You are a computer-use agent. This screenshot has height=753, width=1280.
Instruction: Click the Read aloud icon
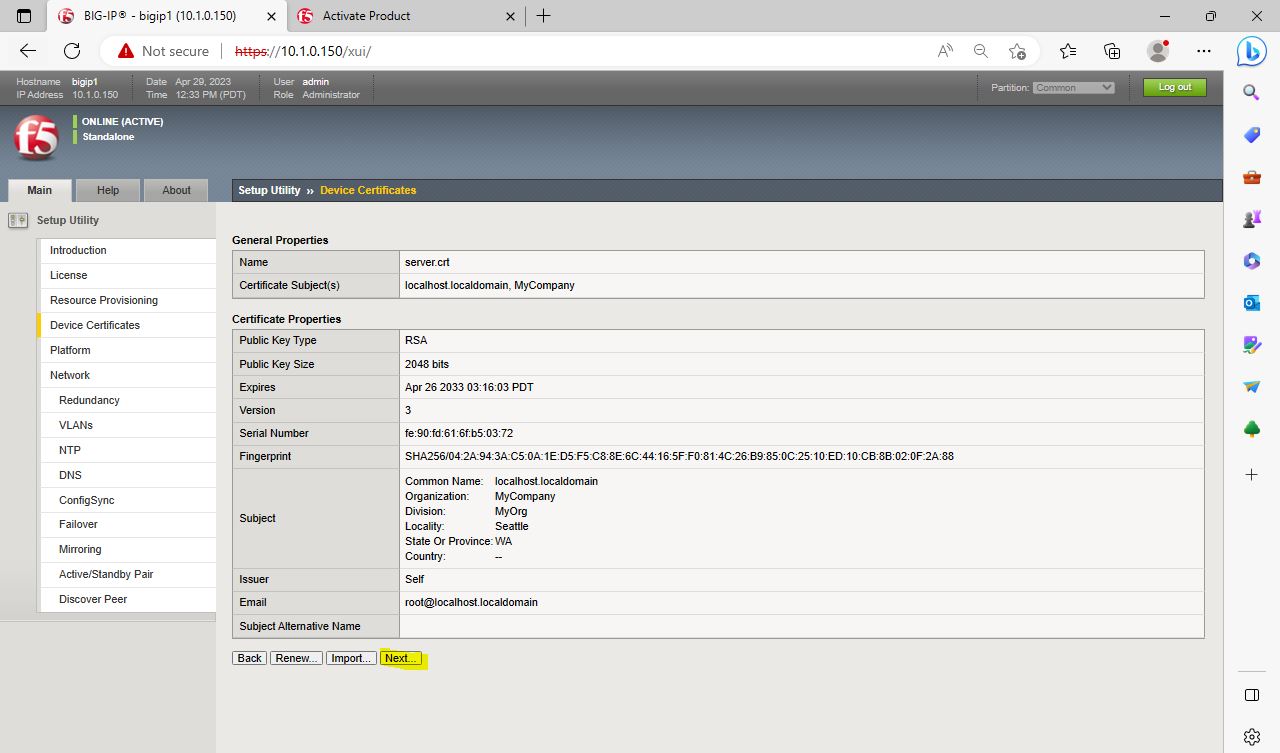coord(945,51)
